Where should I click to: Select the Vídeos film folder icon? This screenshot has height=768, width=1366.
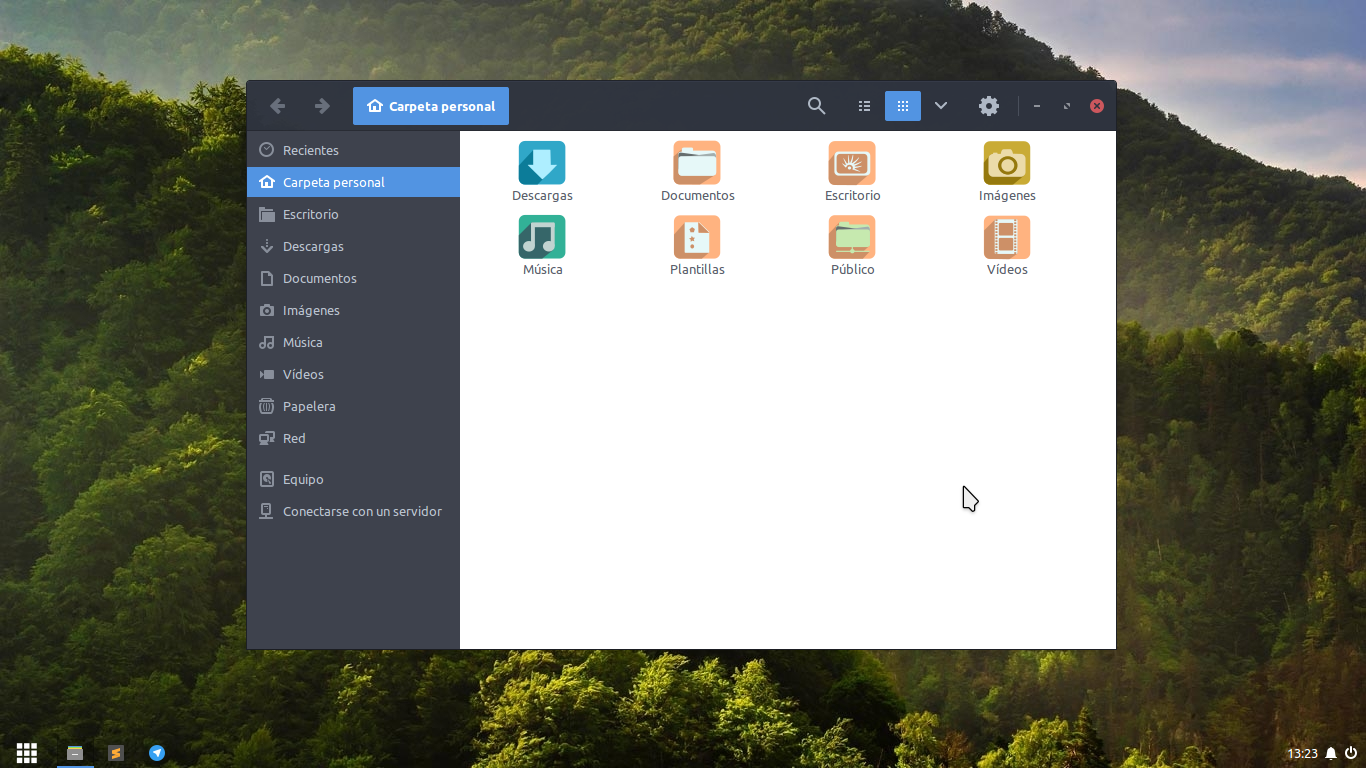coord(1007,237)
